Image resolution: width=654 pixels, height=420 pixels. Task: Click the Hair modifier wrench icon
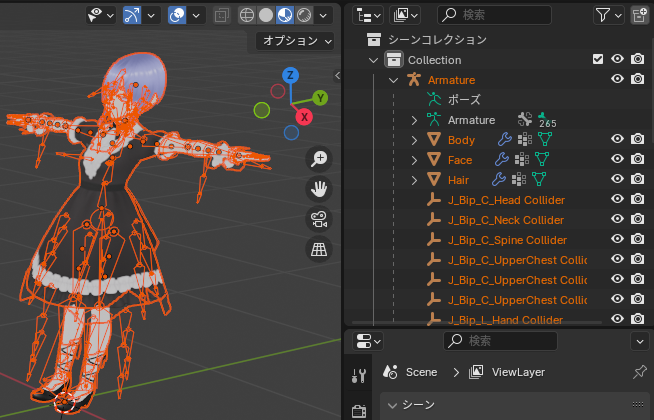[499, 179]
